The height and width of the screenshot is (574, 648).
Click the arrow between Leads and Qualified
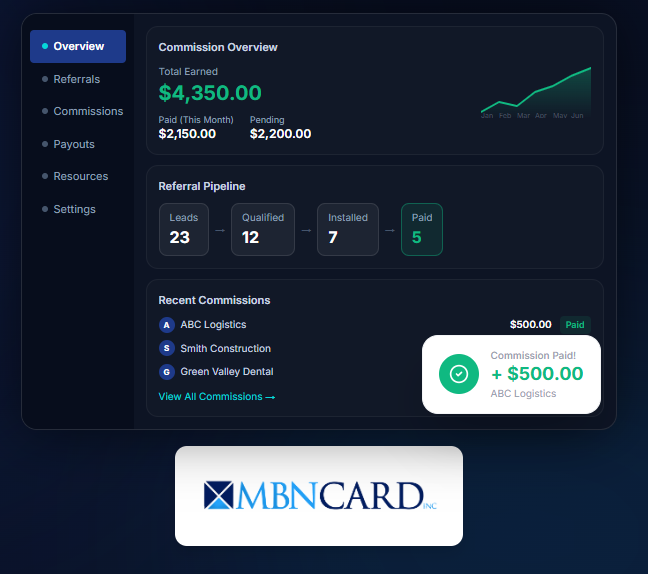tap(220, 230)
